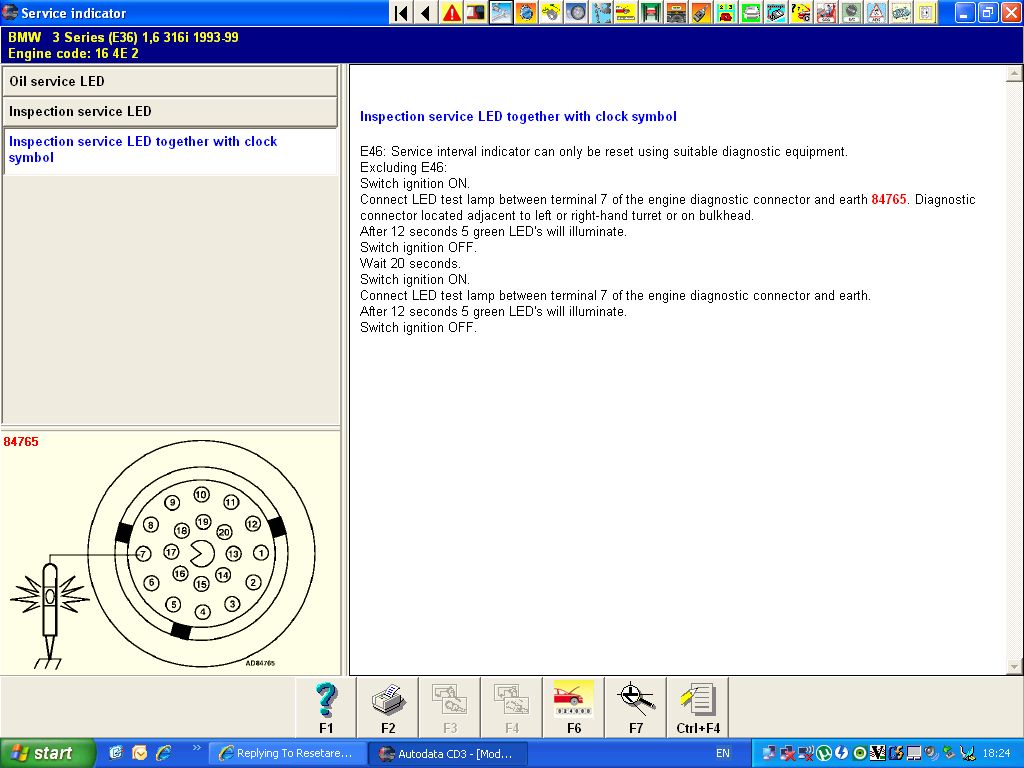
Task: Expand the quick launch chevron on taskbar
Action: (x=196, y=748)
